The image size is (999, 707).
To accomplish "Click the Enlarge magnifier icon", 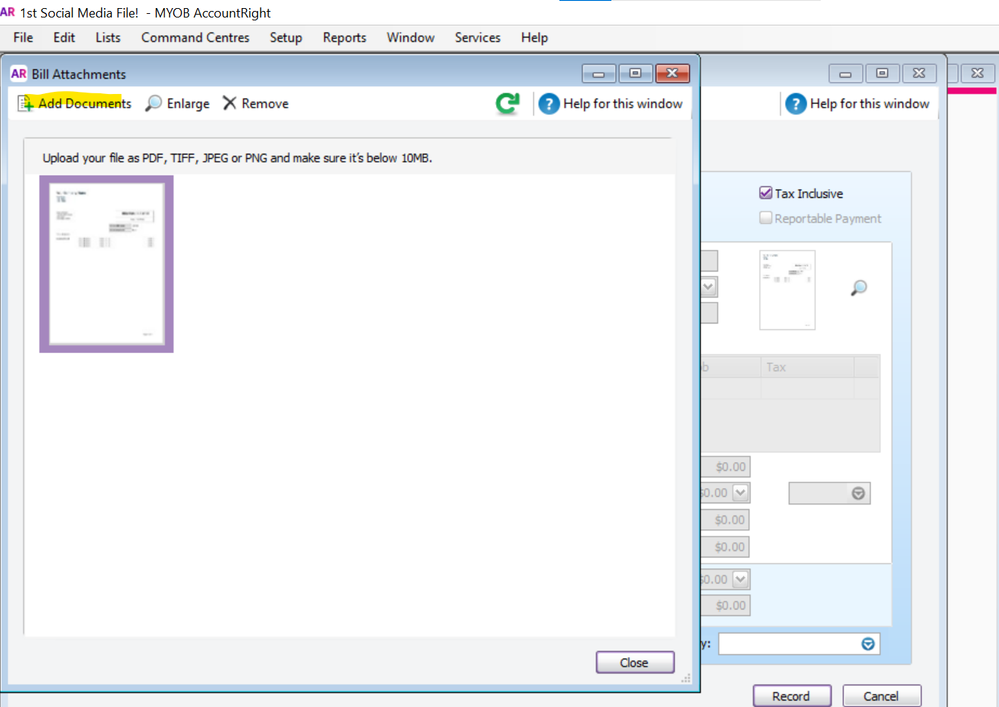I will [x=154, y=104].
